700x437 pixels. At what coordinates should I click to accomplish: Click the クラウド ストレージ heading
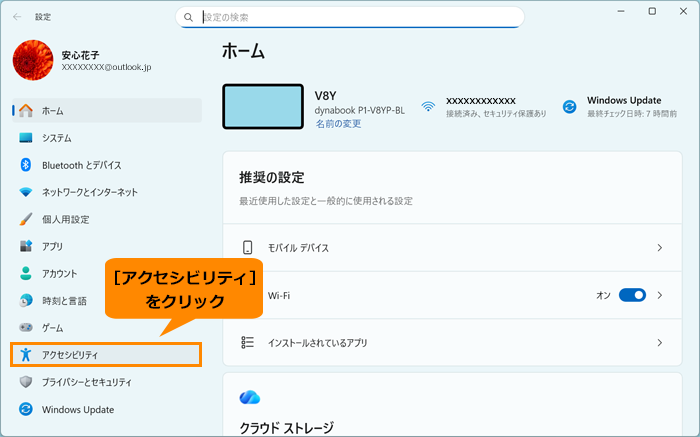coord(287,428)
